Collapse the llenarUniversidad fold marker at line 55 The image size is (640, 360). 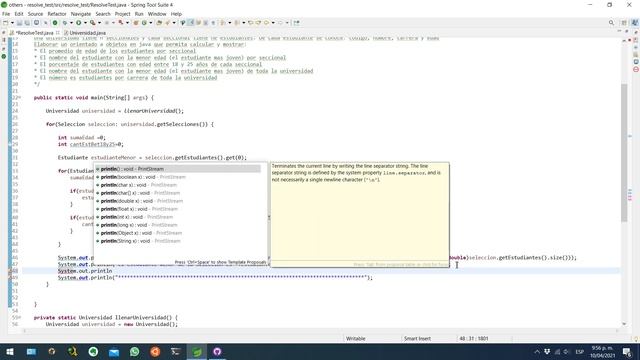click(19, 317)
